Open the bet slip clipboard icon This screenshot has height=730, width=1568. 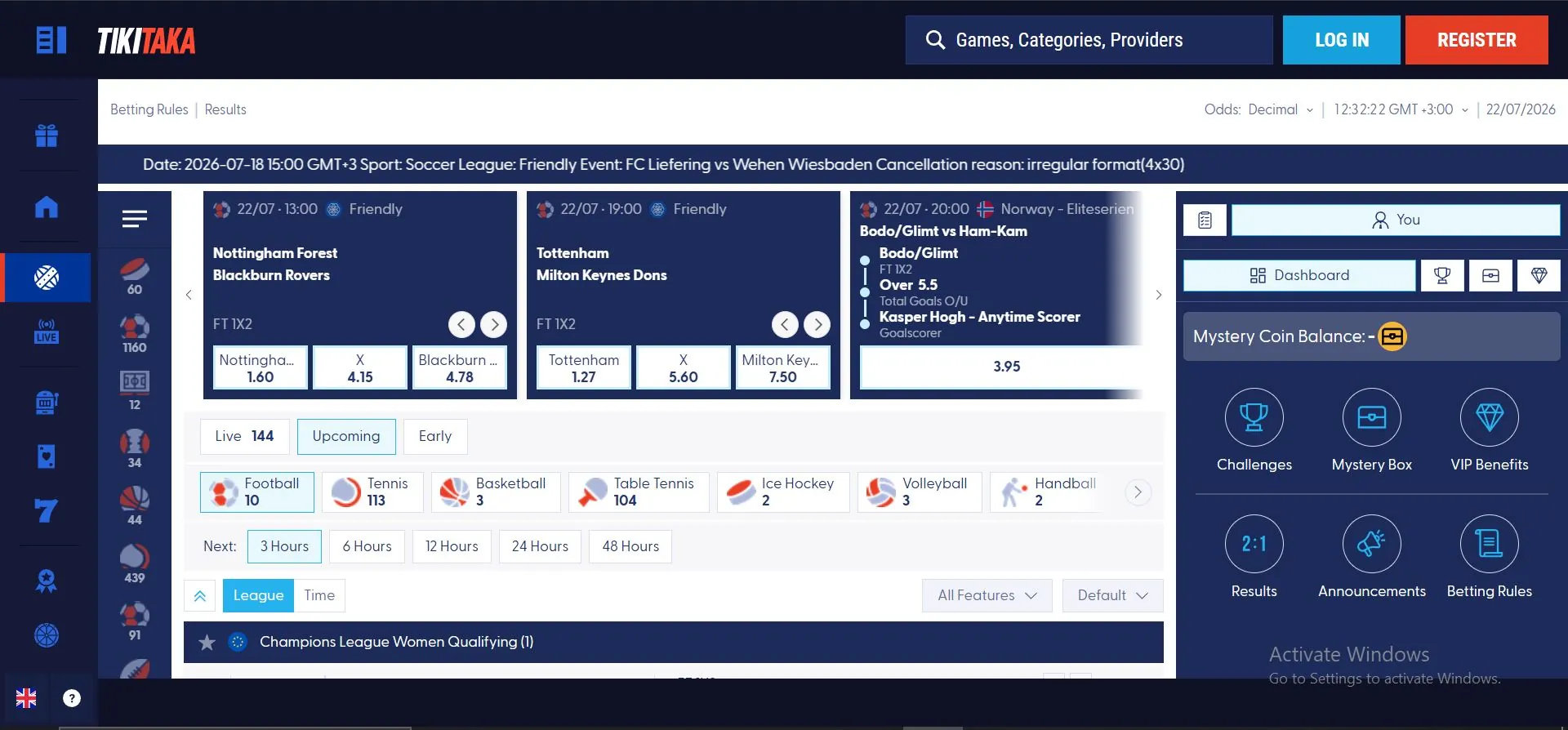click(x=1205, y=220)
